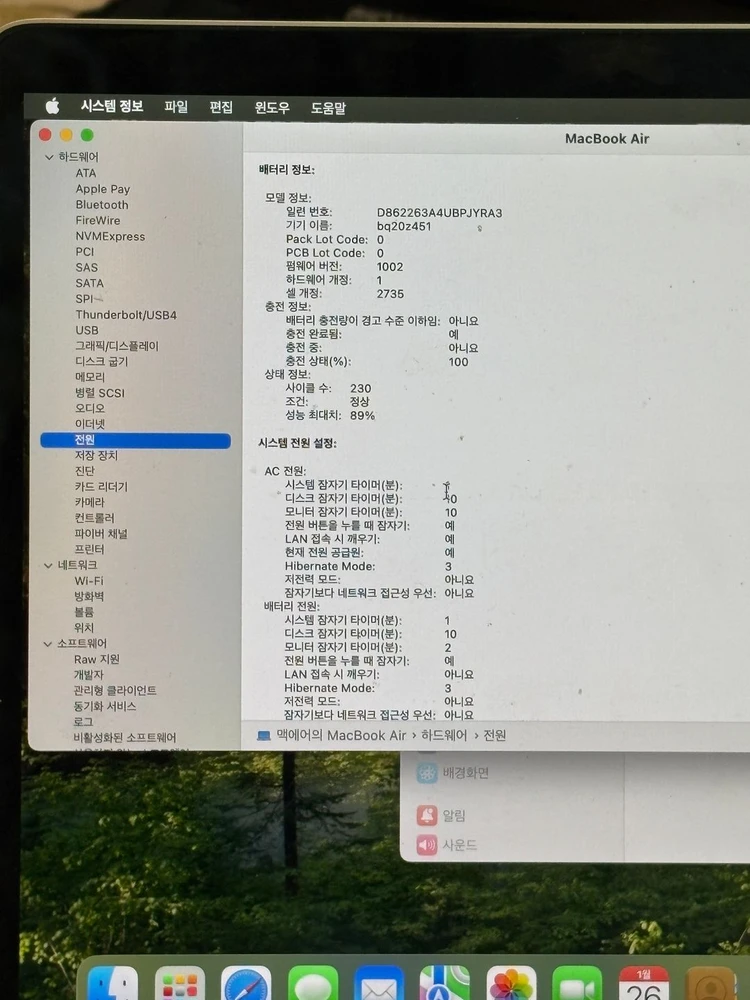Select Raw 지원 under 소프트웨어

pos(97,659)
